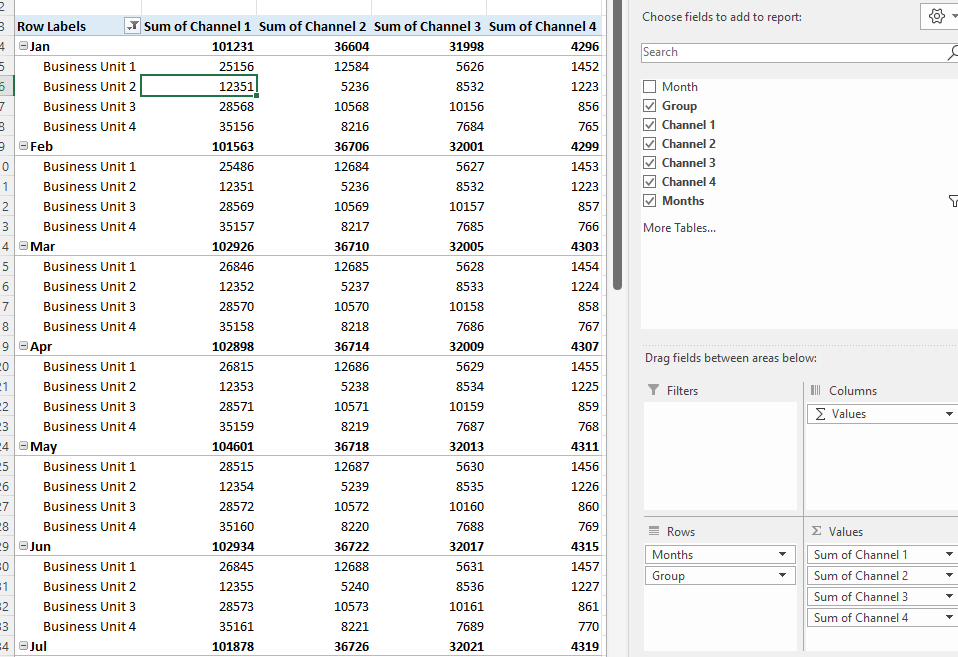Click the Columns area icon
The height and width of the screenshot is (657, 958).
click(x=816, y=390)
